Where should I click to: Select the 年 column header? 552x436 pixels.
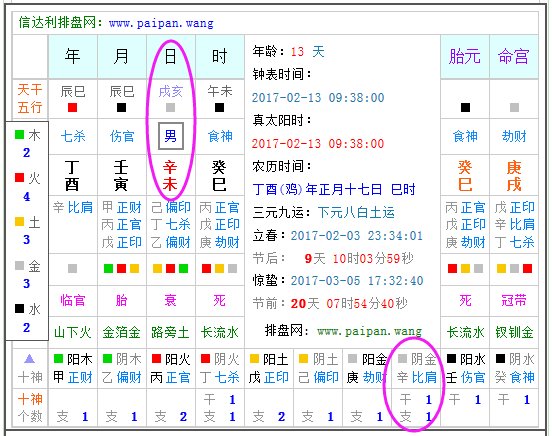[72, 56]
